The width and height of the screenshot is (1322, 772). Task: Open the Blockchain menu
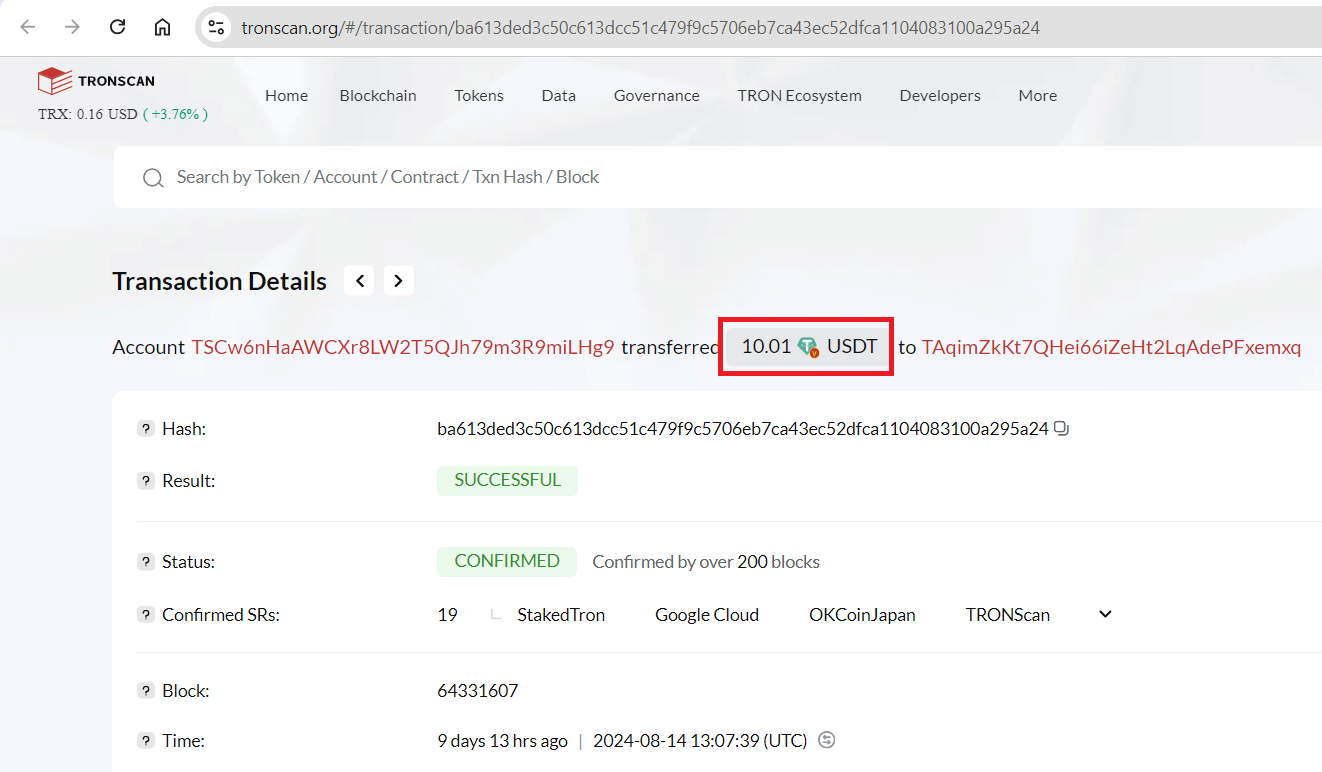tap(378, 96)
